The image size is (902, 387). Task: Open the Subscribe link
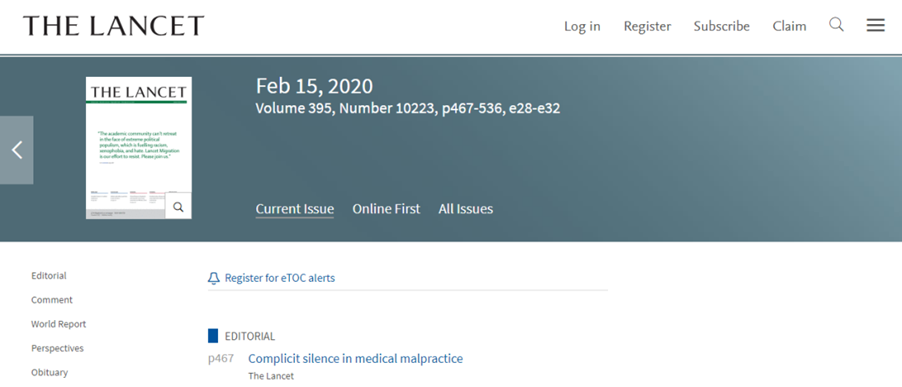tap(721, 26)
